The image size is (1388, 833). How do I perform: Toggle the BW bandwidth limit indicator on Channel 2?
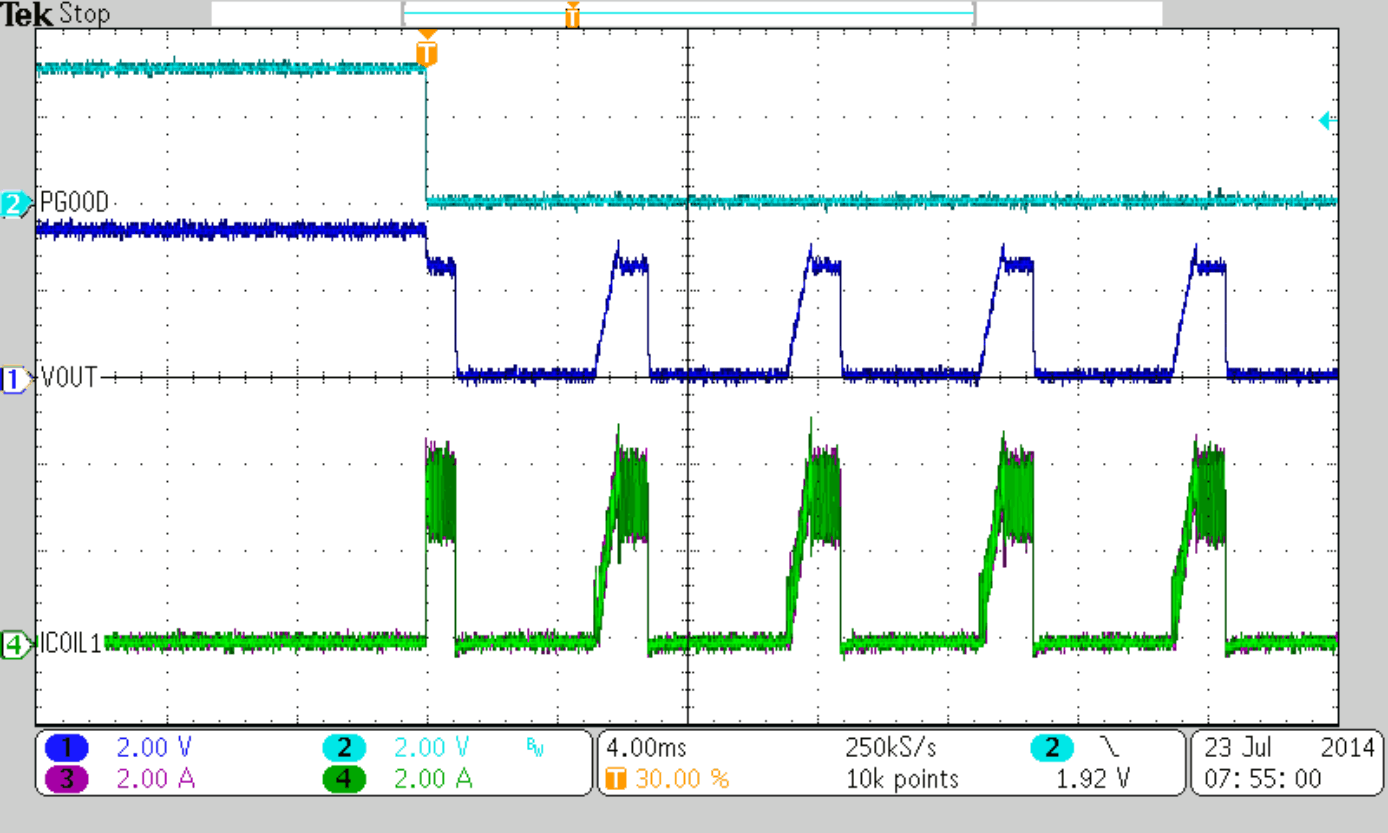[537, 747]
